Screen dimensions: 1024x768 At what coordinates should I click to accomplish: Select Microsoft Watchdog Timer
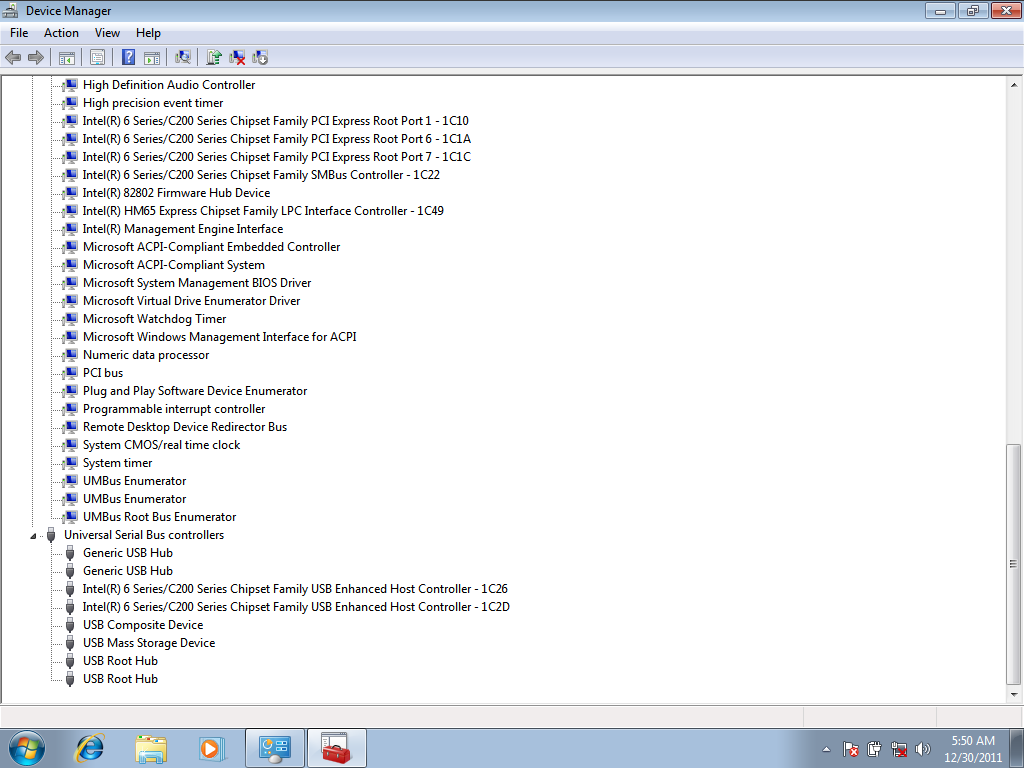(x=155, y=319)
